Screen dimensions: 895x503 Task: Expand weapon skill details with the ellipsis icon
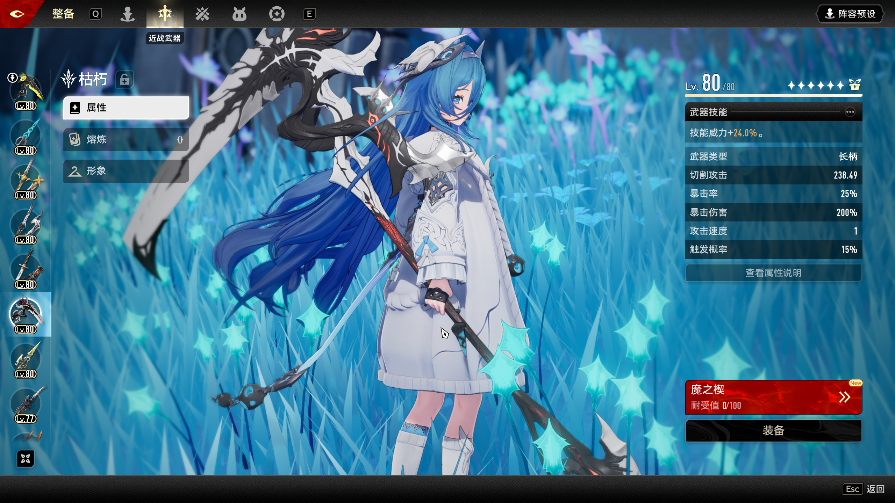850,112
